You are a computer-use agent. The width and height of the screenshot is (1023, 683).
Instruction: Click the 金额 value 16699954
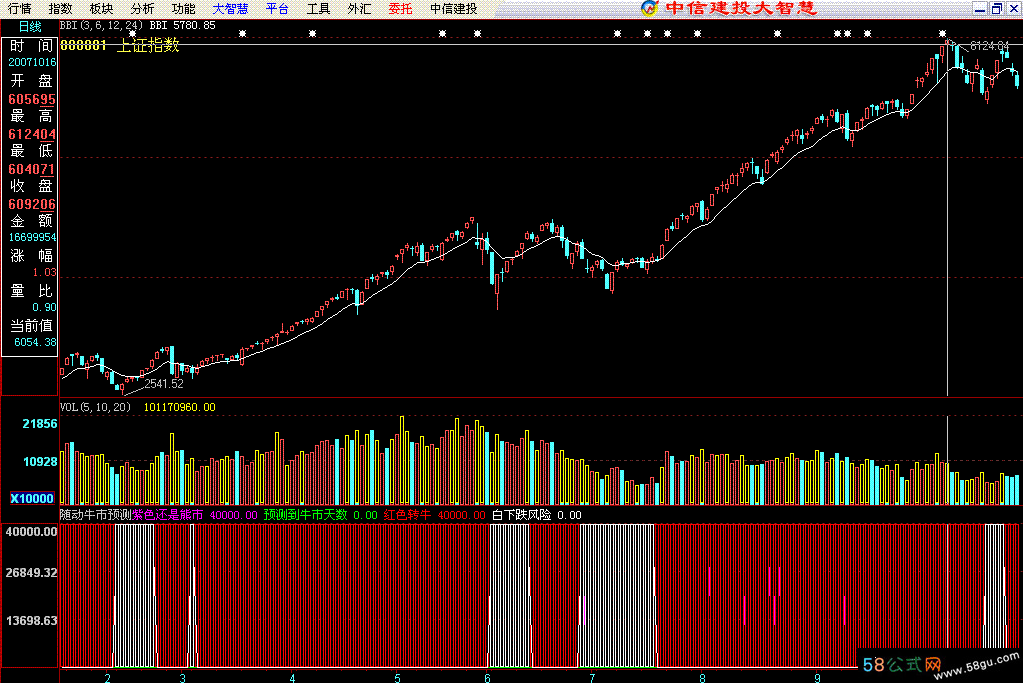(x=32, y=237)
